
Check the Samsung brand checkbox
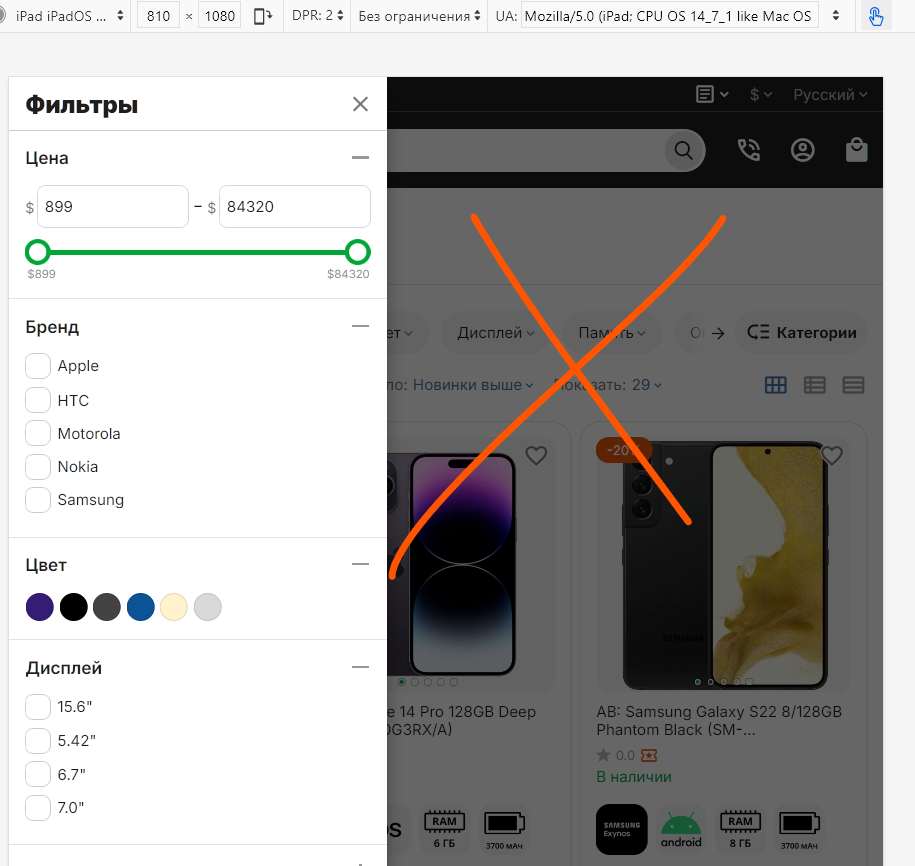(x=38, y=500)
